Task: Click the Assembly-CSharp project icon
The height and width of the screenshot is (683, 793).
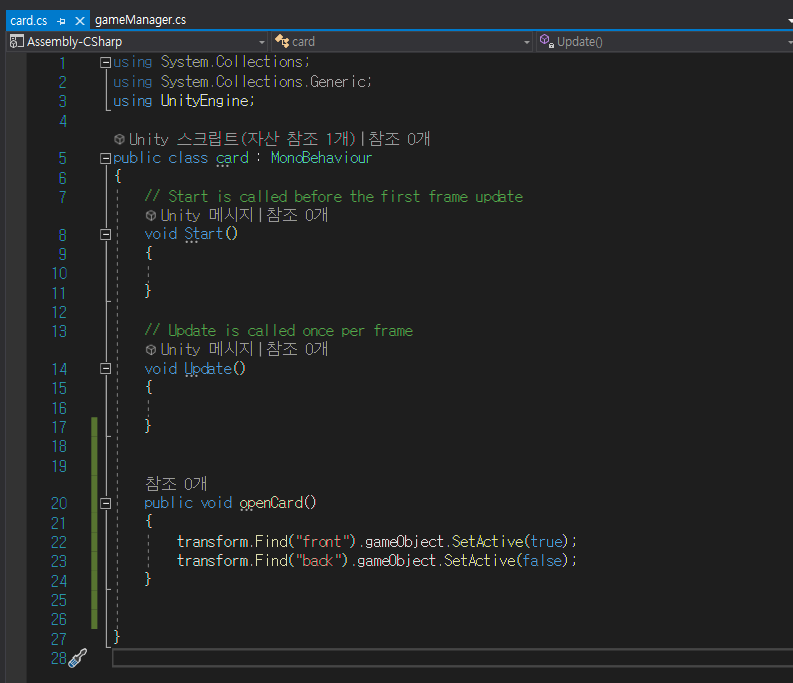Action: tap(16, 41)
